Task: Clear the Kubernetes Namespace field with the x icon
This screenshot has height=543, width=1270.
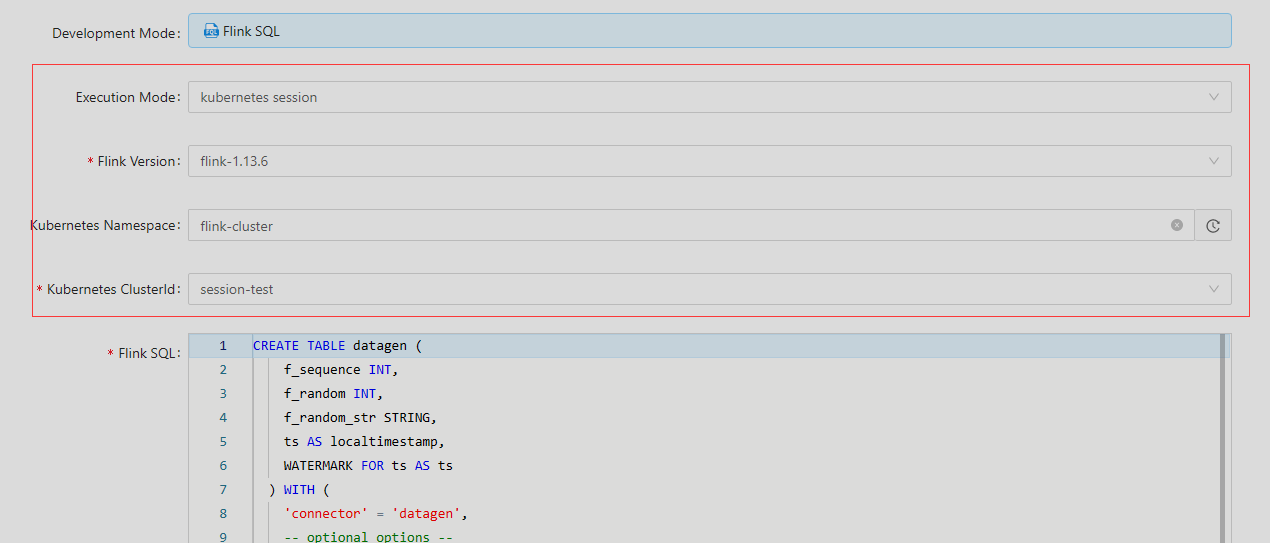Action: [1177, 225]
